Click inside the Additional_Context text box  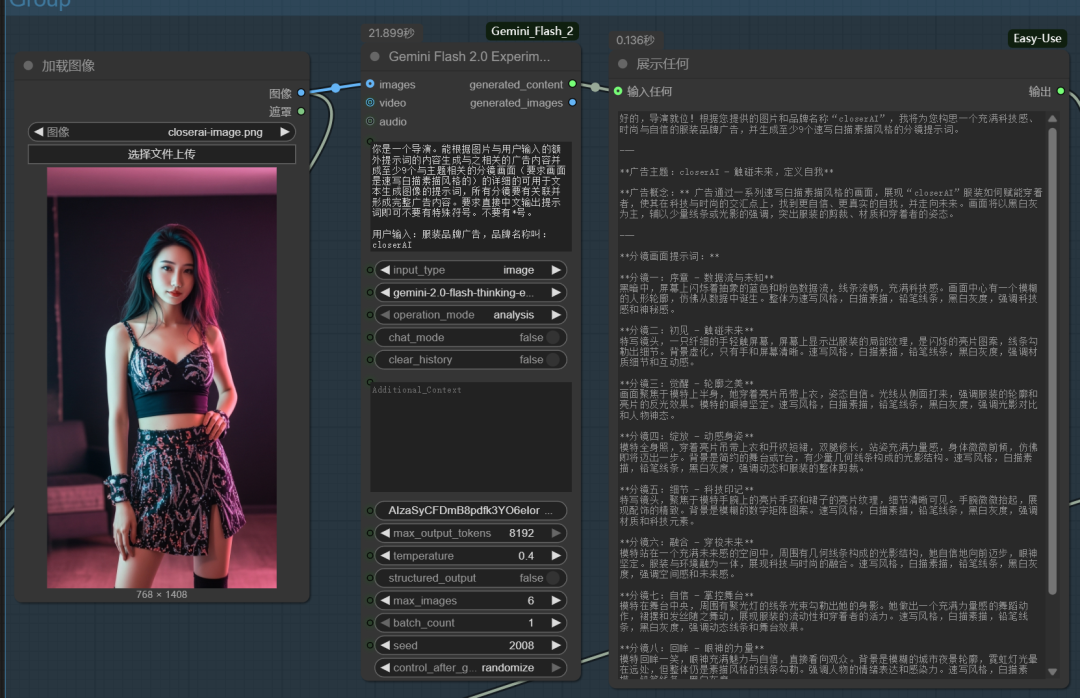[470, 435]
